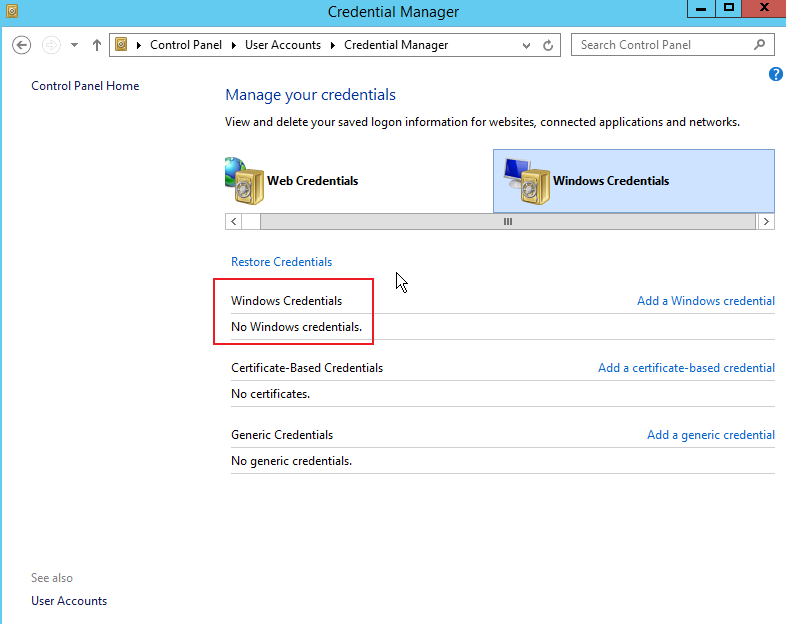Expand the breadcrumb arrow before Control Panel
This screenshot has height=624, width=786.
[x=139, y=45]
